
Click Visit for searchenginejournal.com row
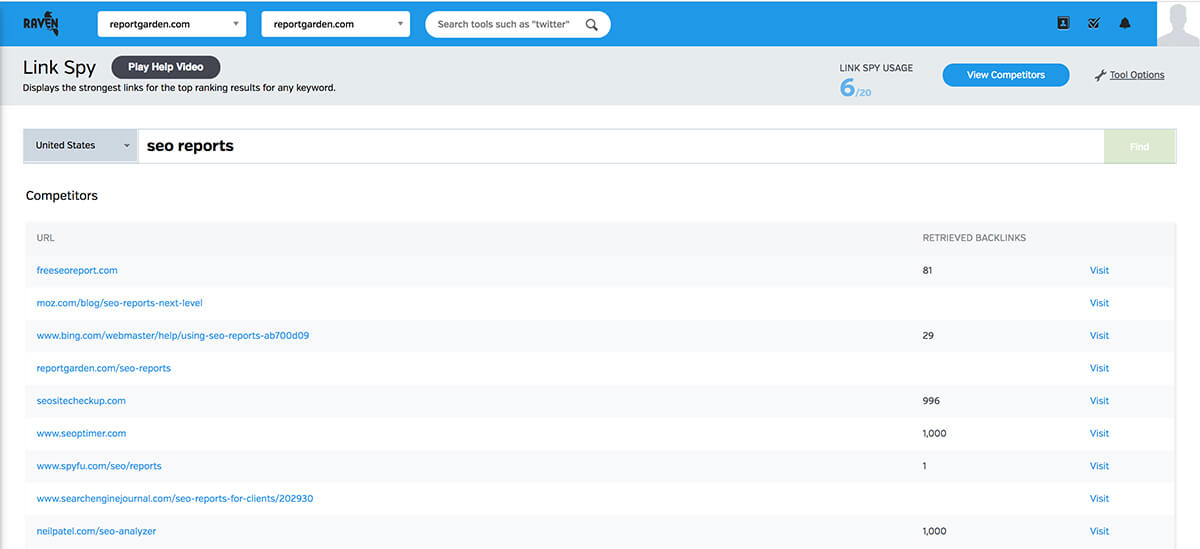(1099, 498)
